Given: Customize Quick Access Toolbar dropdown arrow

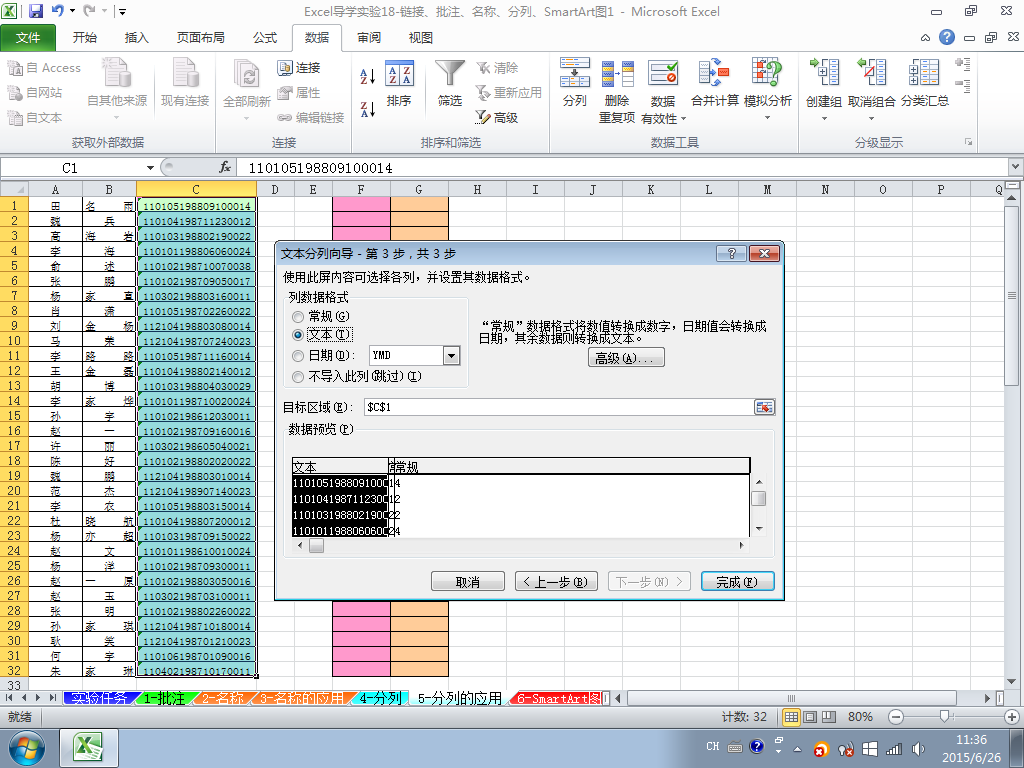Looking at the screenshot, I should coord(122,11).
